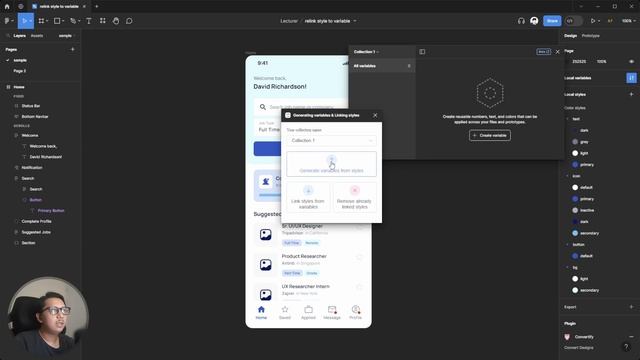The height and width of the screenshot is (360, 640).
Task: Open the Figma main menu icon
Action: [8, 21]
